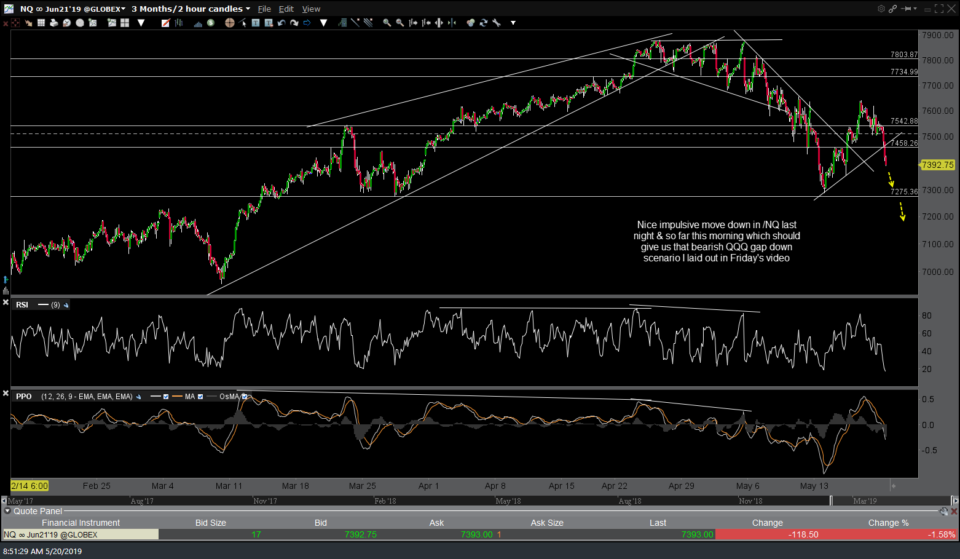Close the PPO indicator panel
The height and width of the screenshot is (559, 960).
6,393
